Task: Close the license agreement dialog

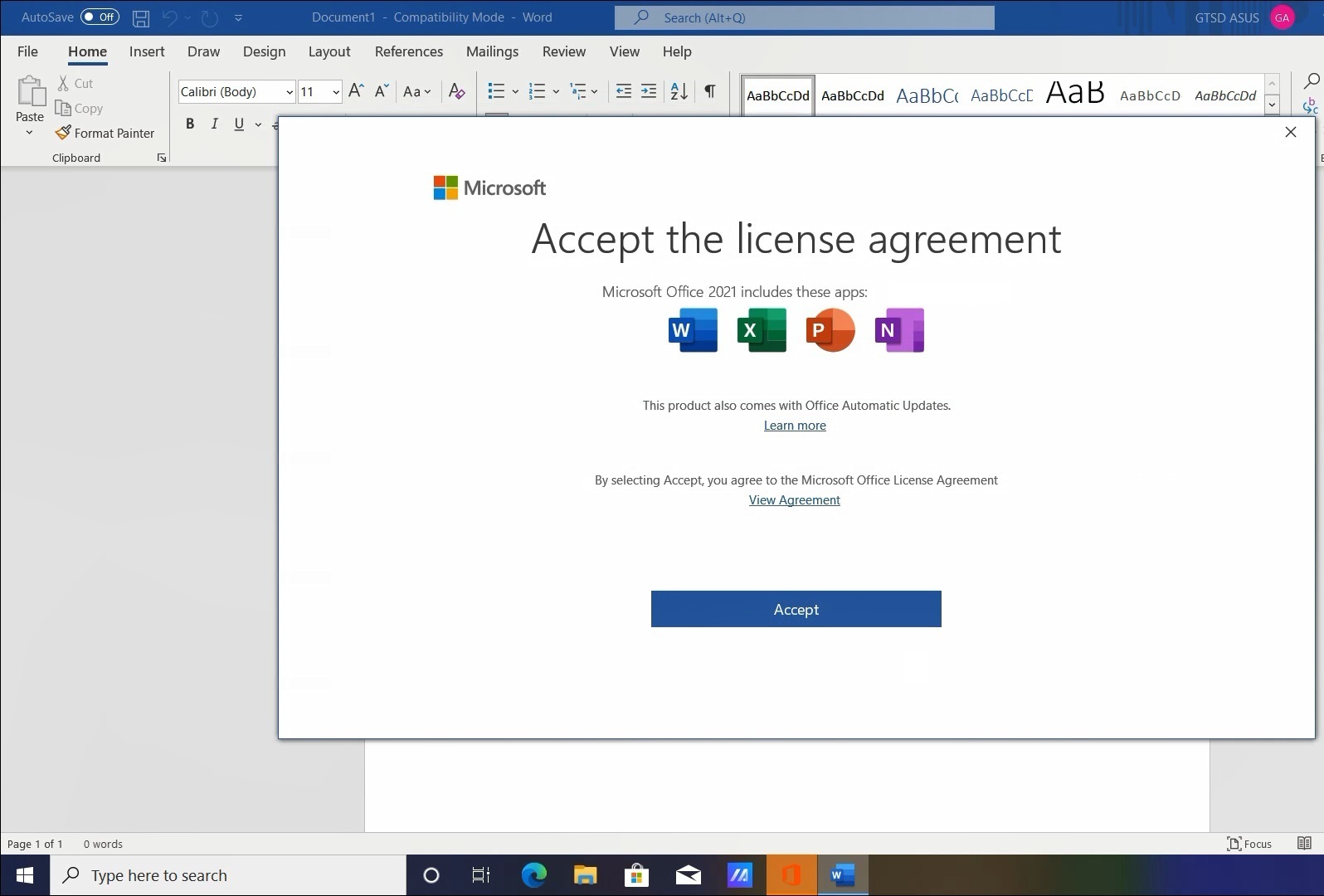Action: (1291, 132)
